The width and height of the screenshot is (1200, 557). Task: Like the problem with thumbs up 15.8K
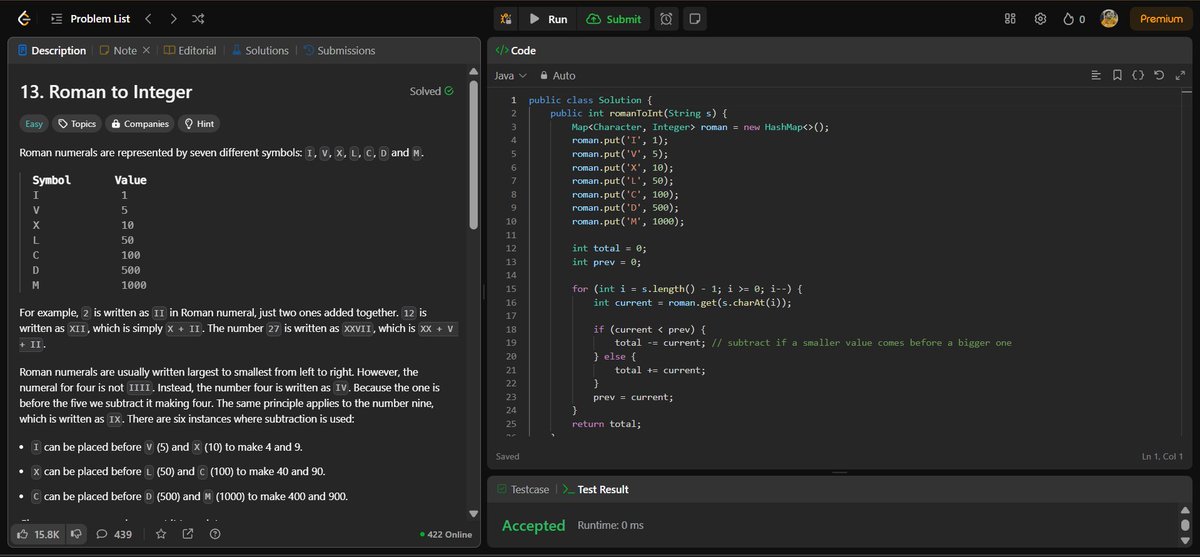[40, 534]
